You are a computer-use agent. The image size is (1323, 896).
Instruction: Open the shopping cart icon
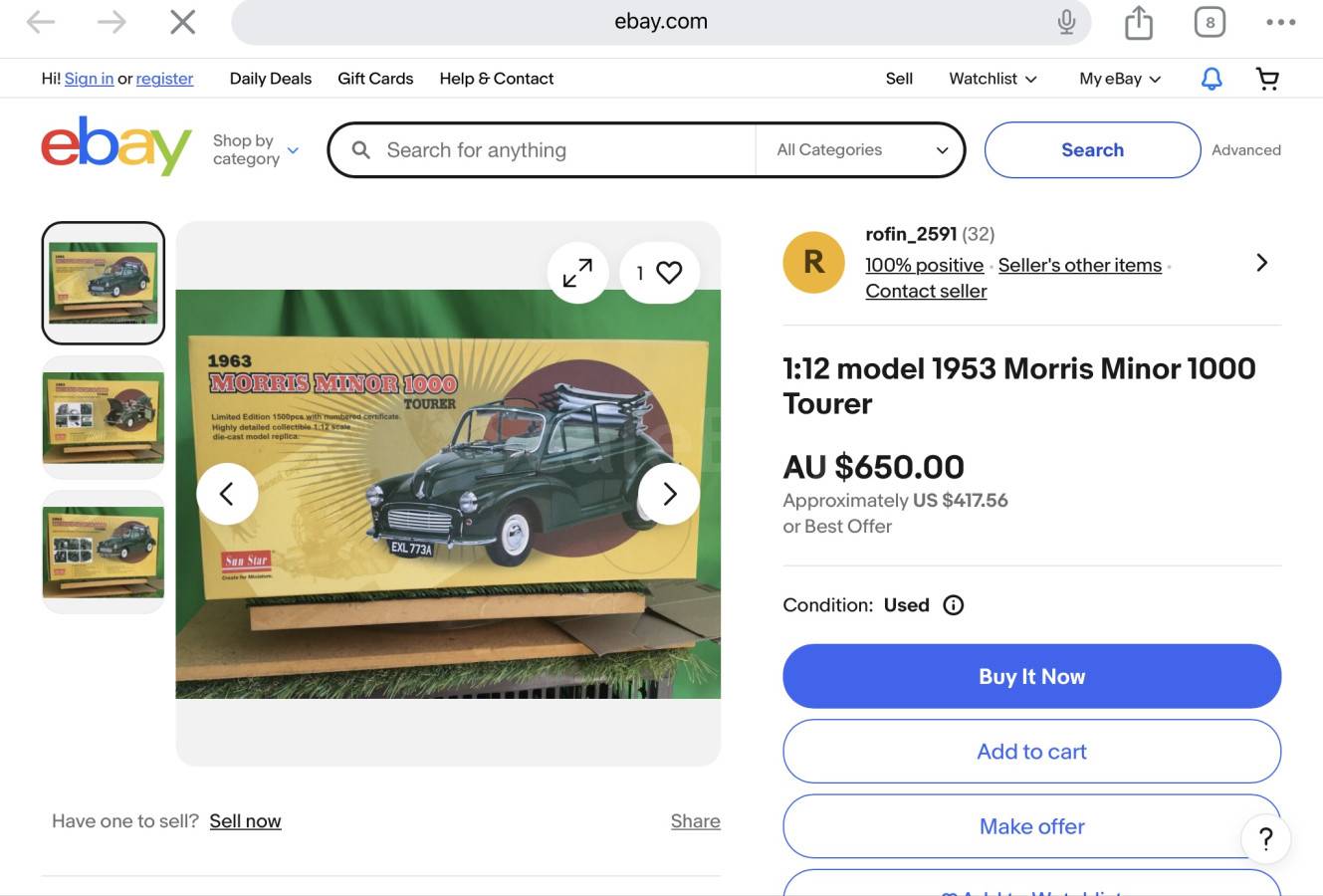(x=1267, y=79)
